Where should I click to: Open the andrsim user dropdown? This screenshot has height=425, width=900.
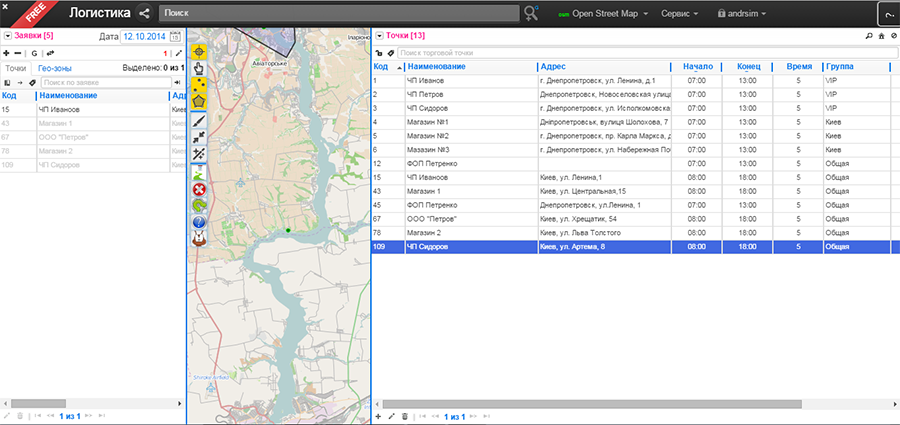coord(742,13)
